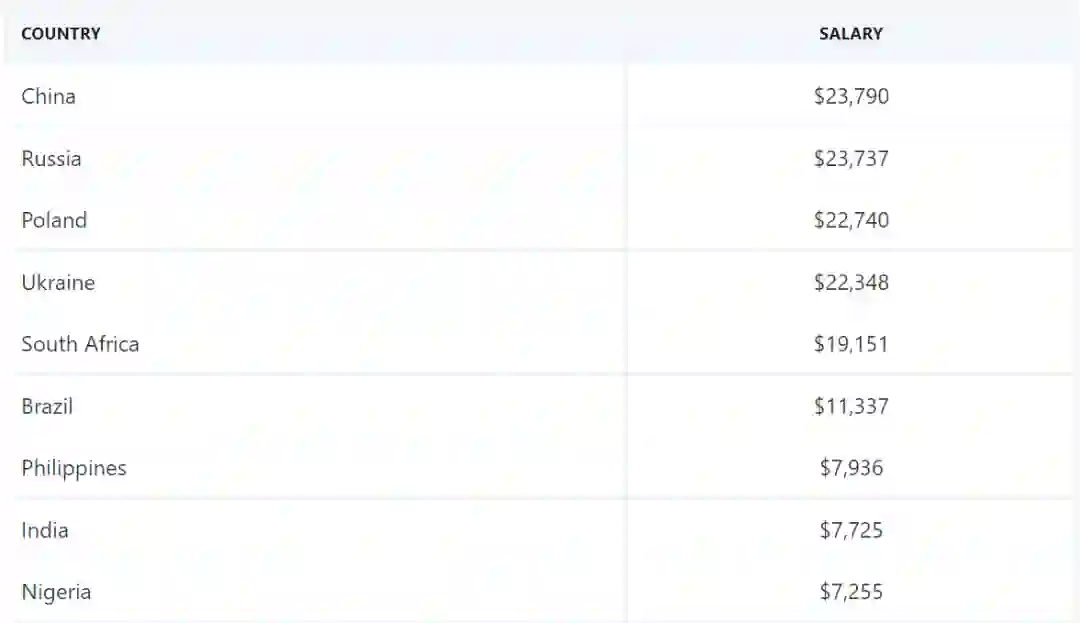Select the Ukraine country cell
The width and height of the screenshot is (1080, 623).
[58, 283]
